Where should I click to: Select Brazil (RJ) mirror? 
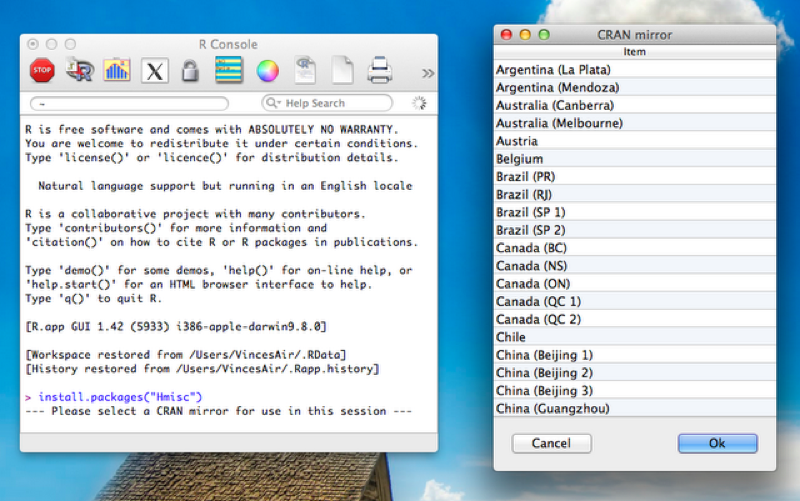(635, 194)
